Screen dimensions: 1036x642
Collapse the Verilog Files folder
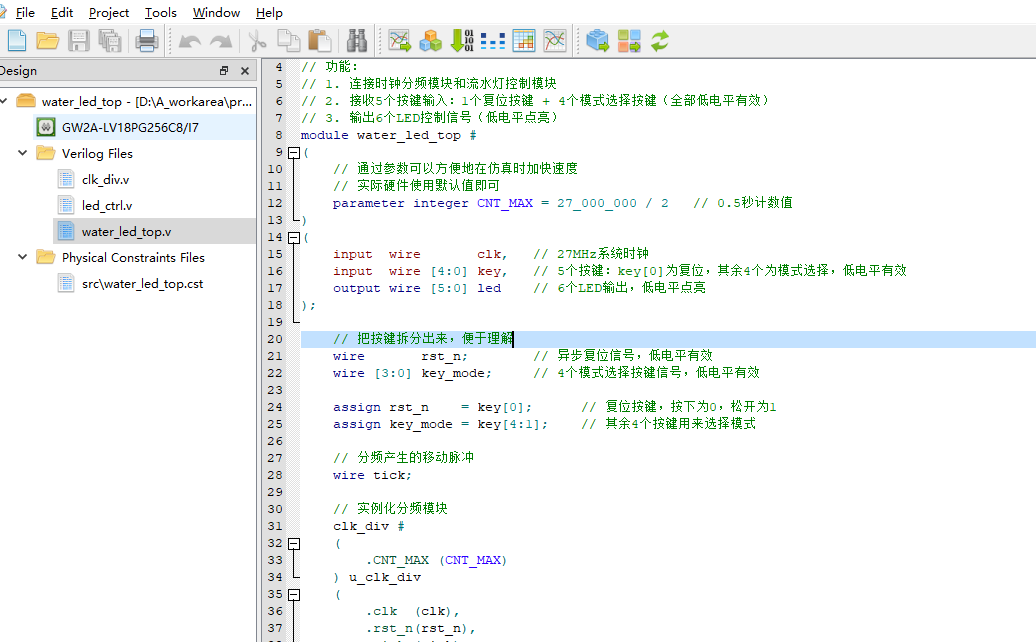click(22, 153)
